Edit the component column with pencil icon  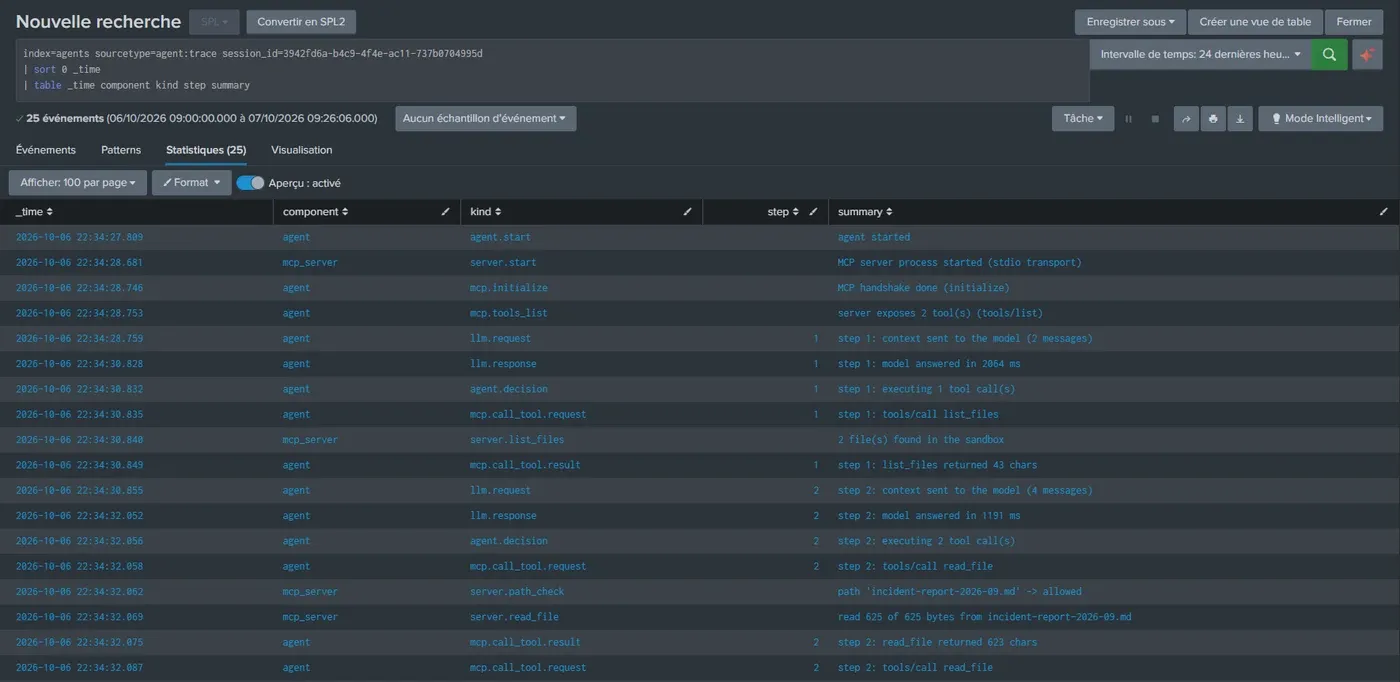click(x=446, y=212)
